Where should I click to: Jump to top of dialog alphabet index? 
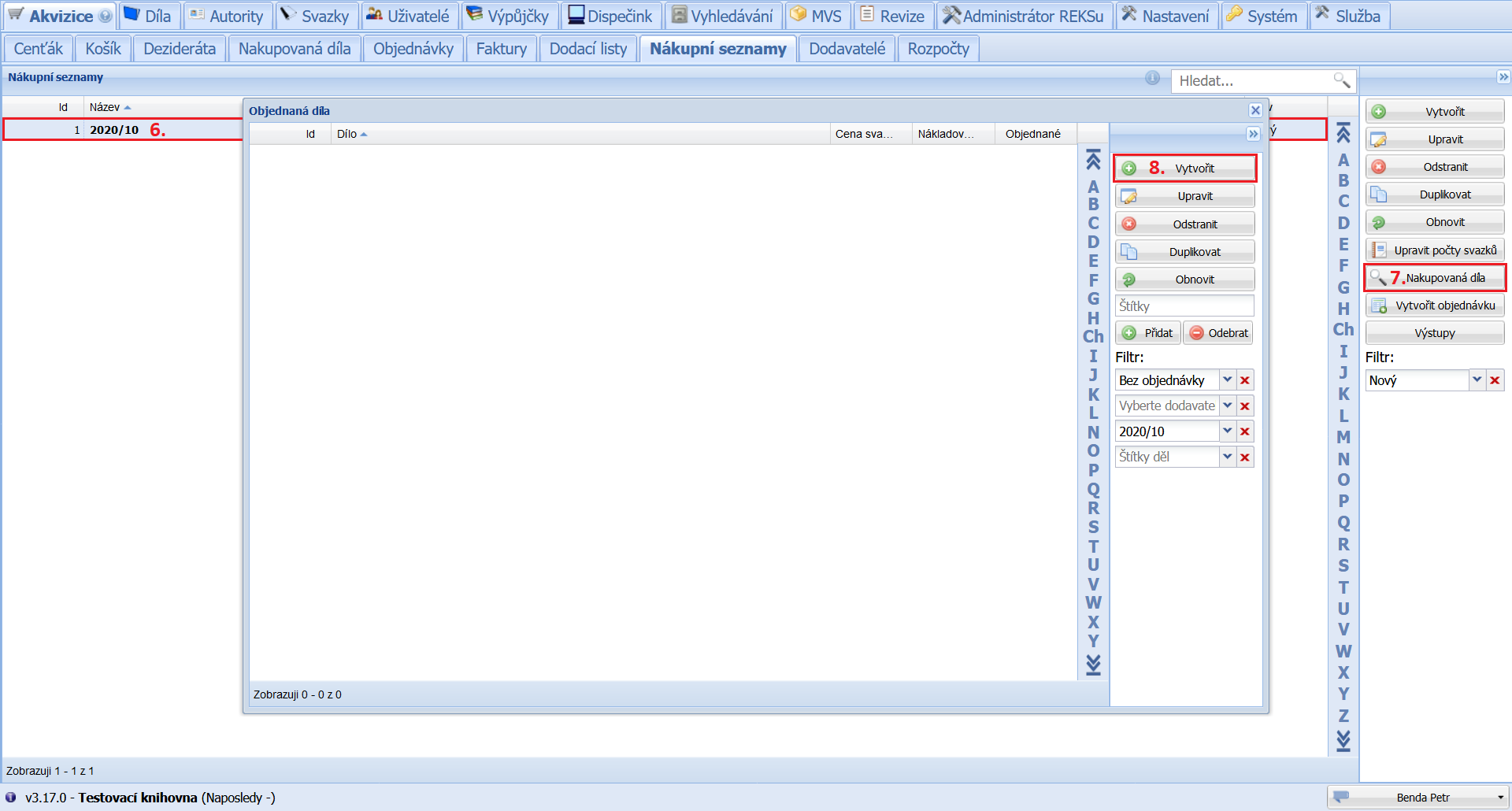tap(1093, 160)
